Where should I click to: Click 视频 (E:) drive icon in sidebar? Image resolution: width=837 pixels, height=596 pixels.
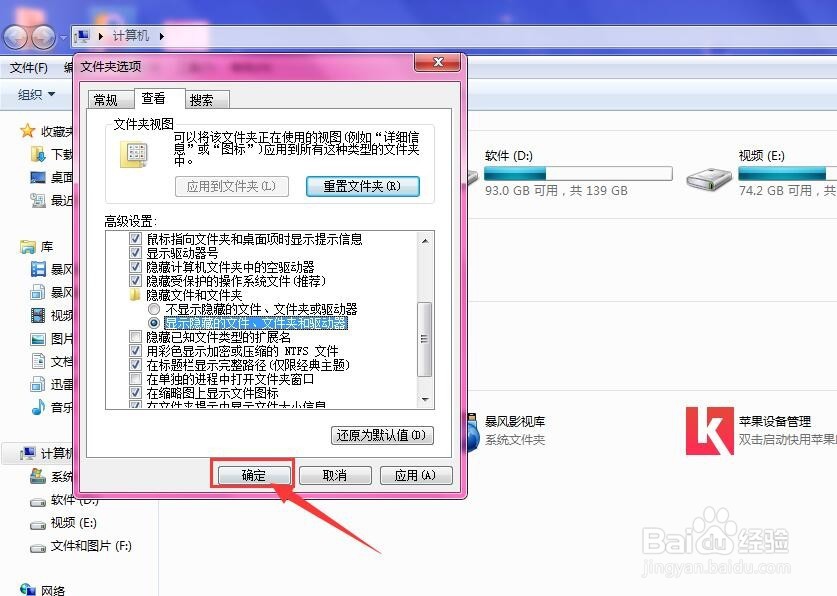(38, 525)
